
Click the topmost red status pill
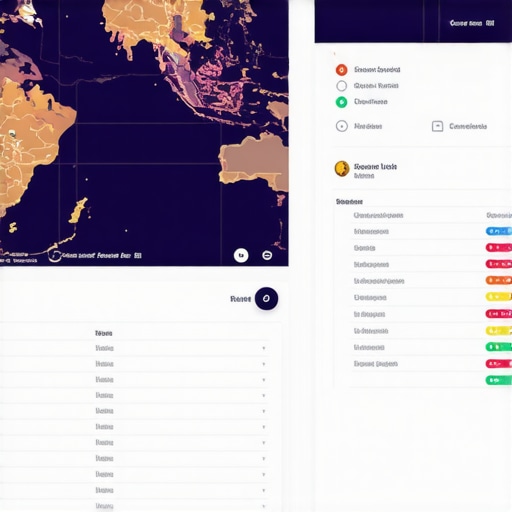pos(499,247)
